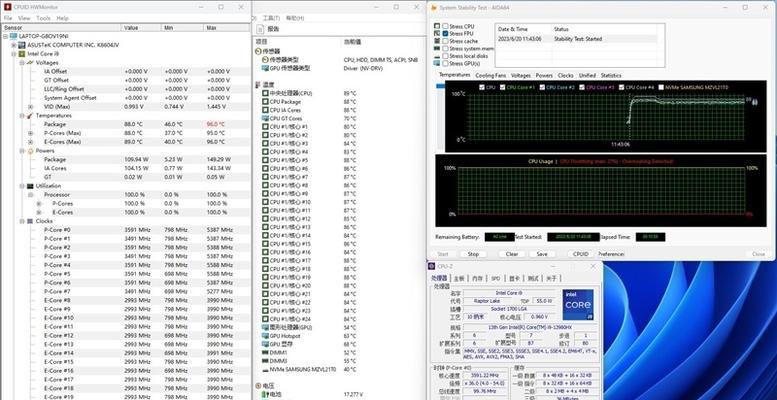777x400 pixels.
Task: Enable the NVMe SAMSUNG graph checkbox
Action: 661,87
